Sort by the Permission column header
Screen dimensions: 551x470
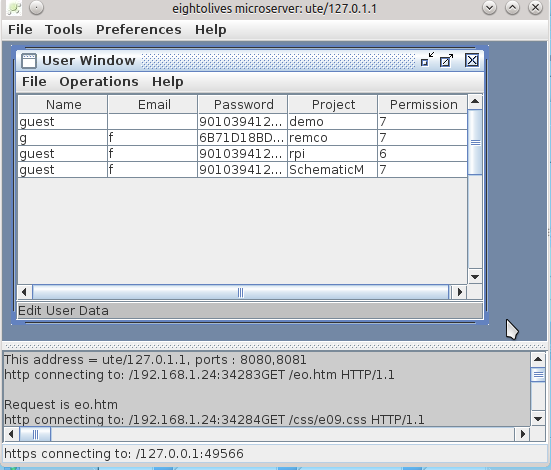(x=423, y=104)
